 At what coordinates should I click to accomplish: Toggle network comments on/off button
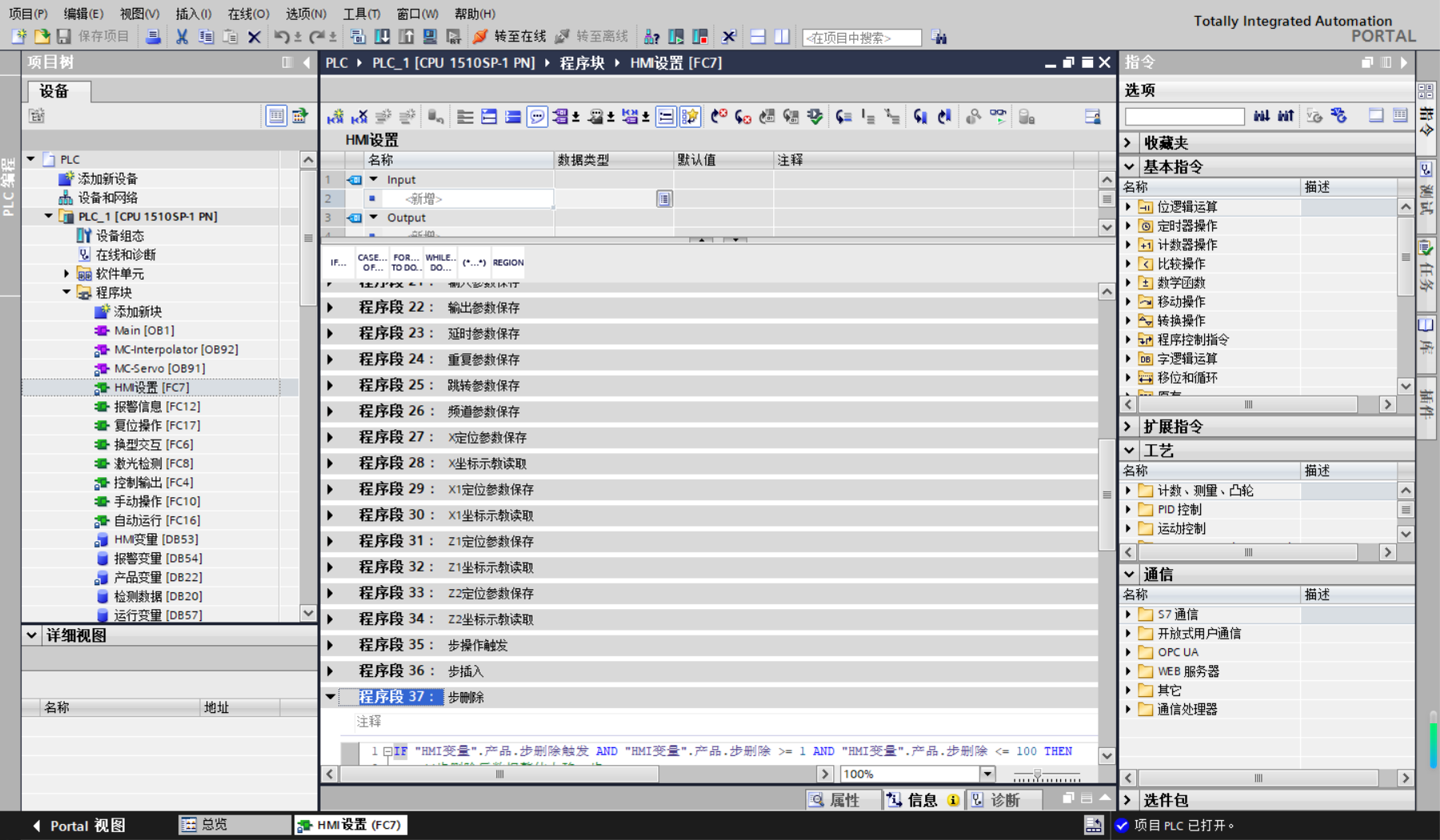pos(665,117)
